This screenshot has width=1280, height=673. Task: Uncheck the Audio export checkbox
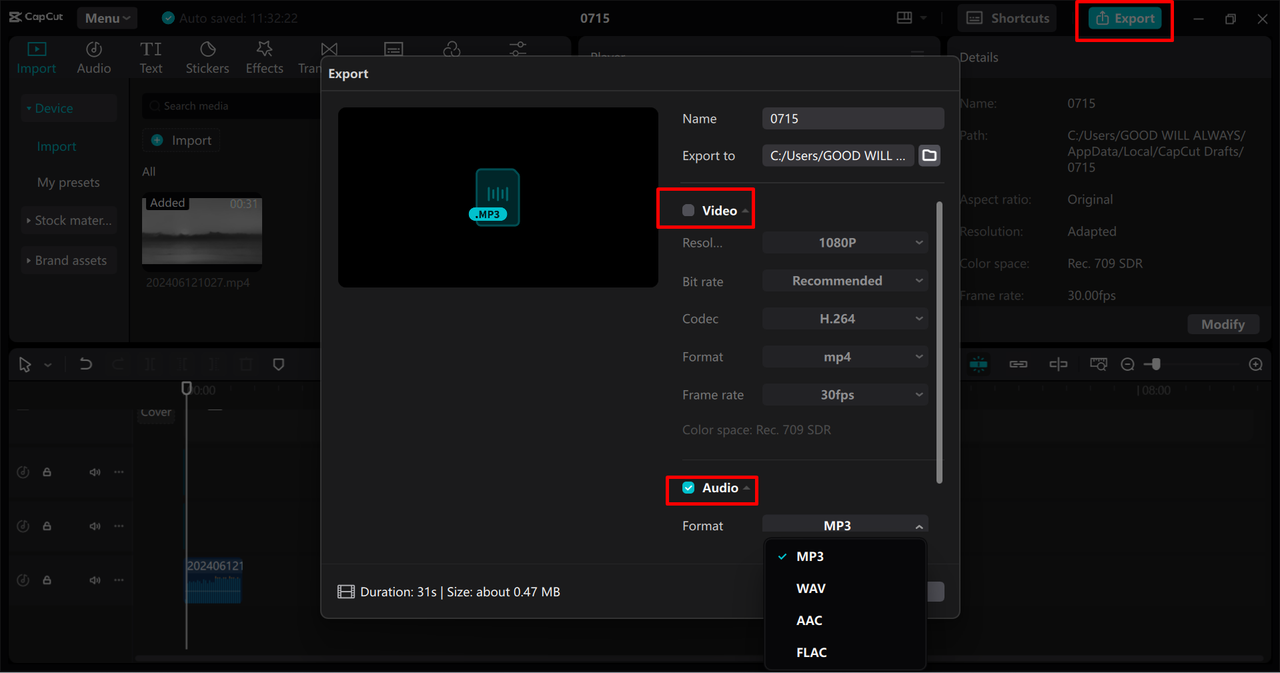688,488
